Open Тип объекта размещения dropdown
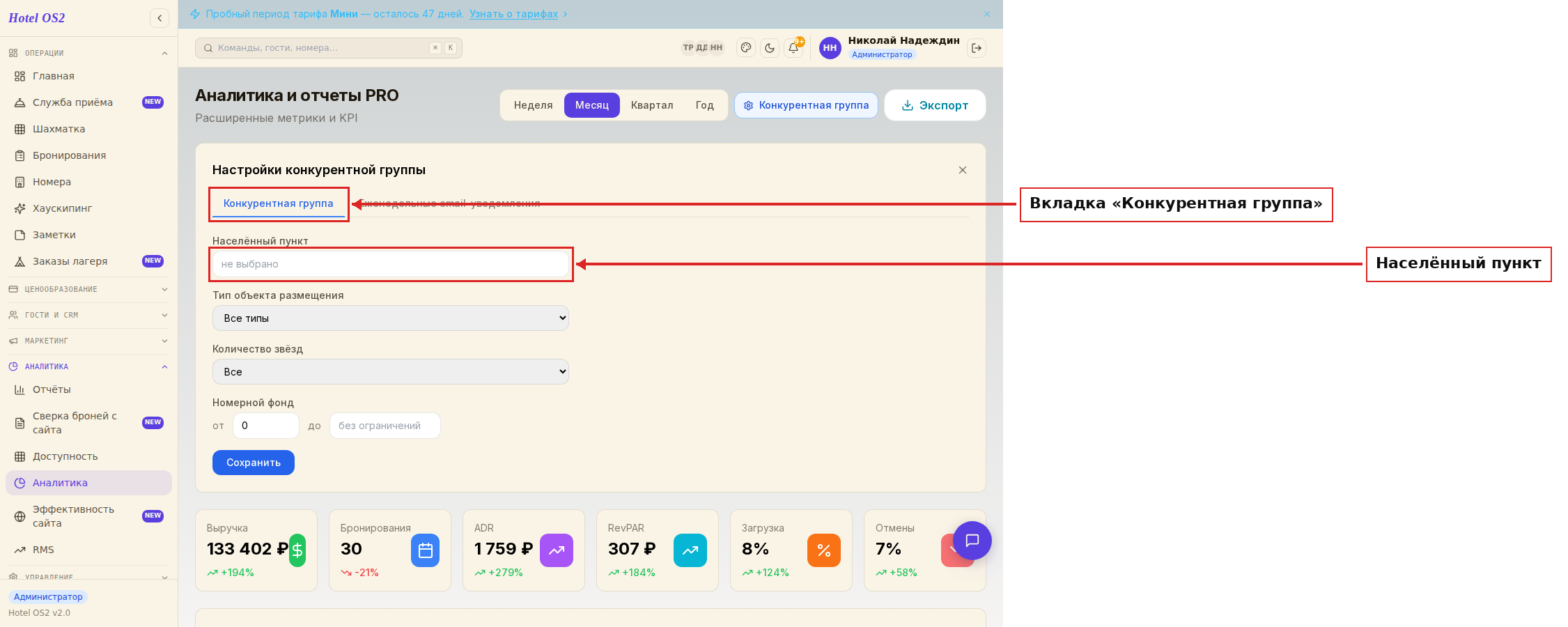The width and height of the screenshot is (1568, 627). click(x=391, y=318)
